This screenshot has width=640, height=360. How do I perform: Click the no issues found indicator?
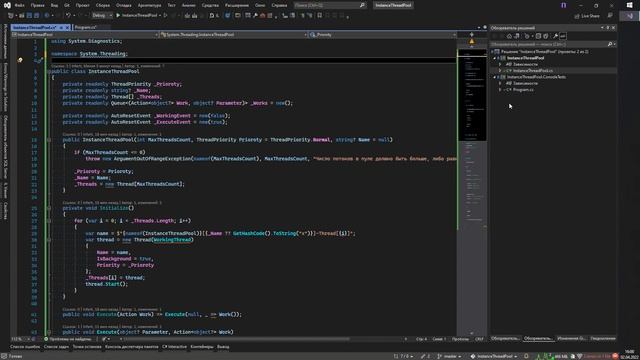point(68,339)
